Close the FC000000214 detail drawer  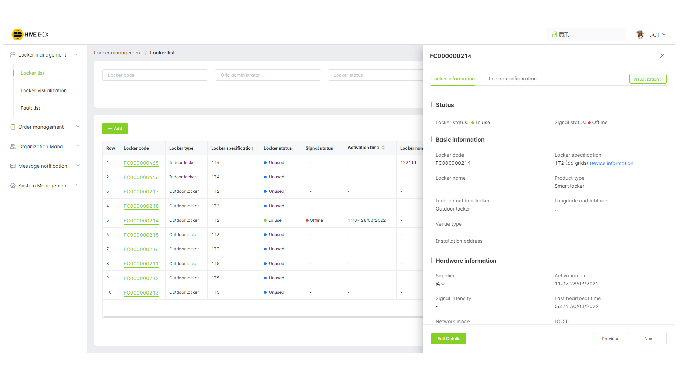pyautogui.click(x=662, y=56)
